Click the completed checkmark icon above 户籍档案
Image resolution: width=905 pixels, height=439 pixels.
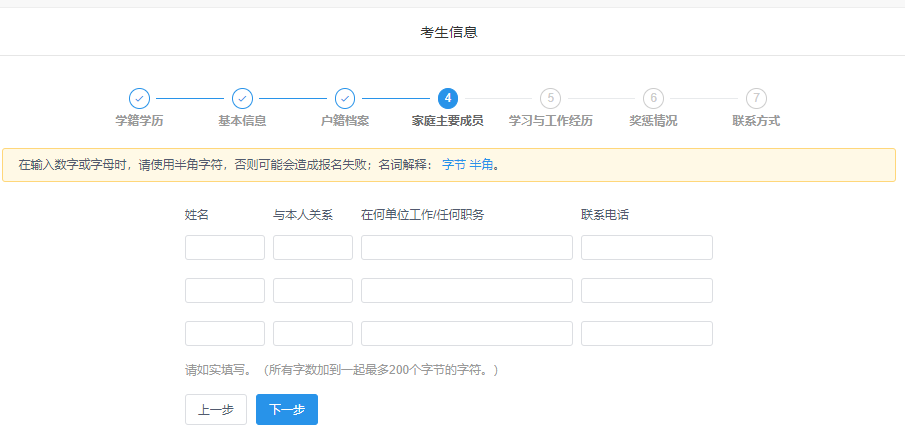point(345,98)
